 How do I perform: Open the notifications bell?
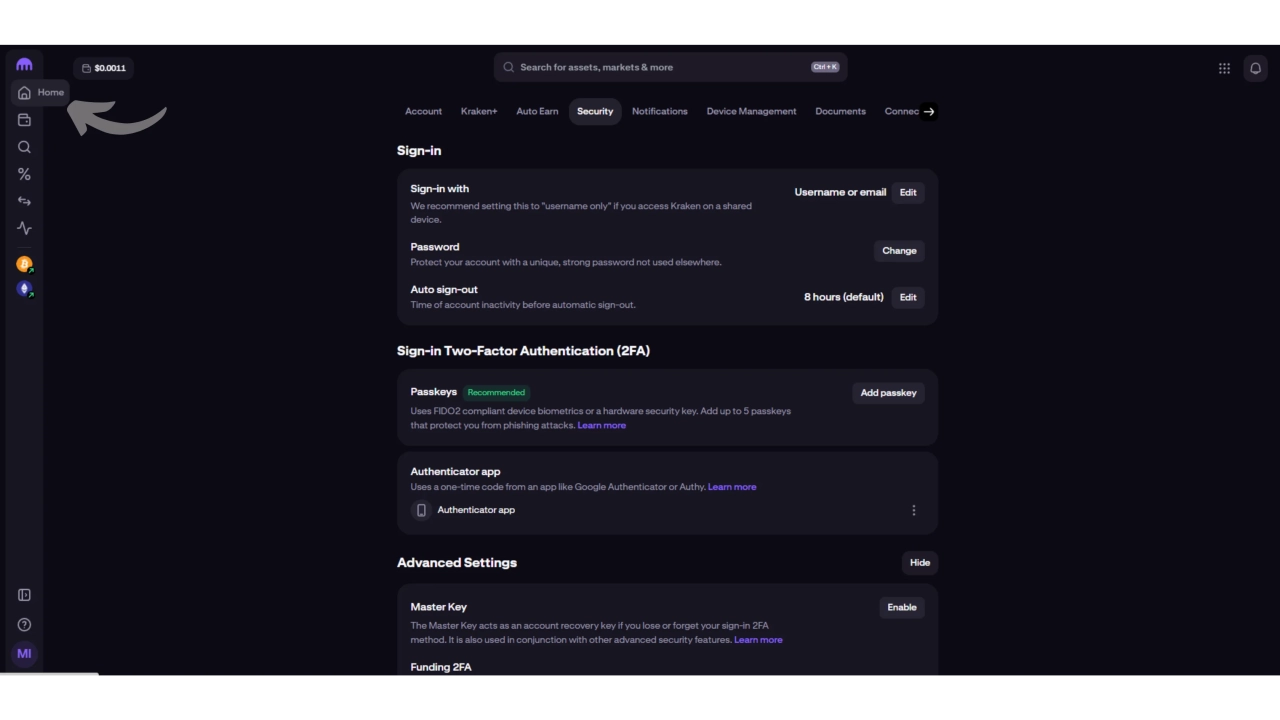tap(1255, 68)
